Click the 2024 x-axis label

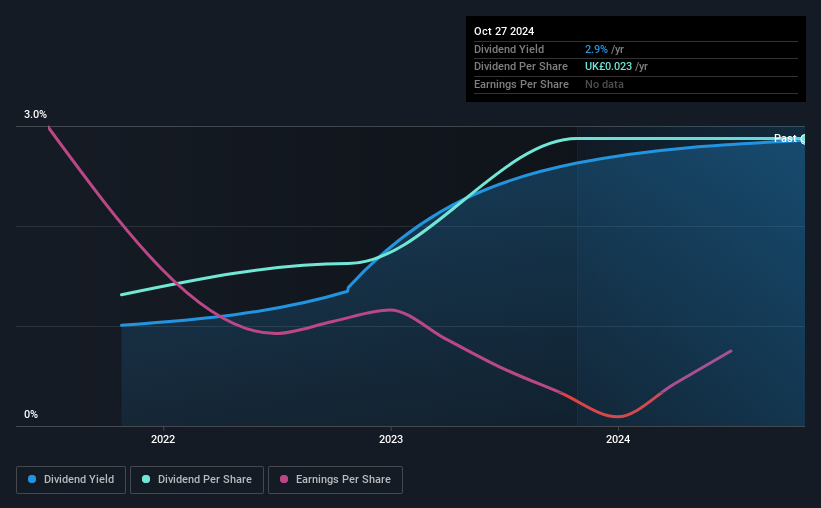618,439
